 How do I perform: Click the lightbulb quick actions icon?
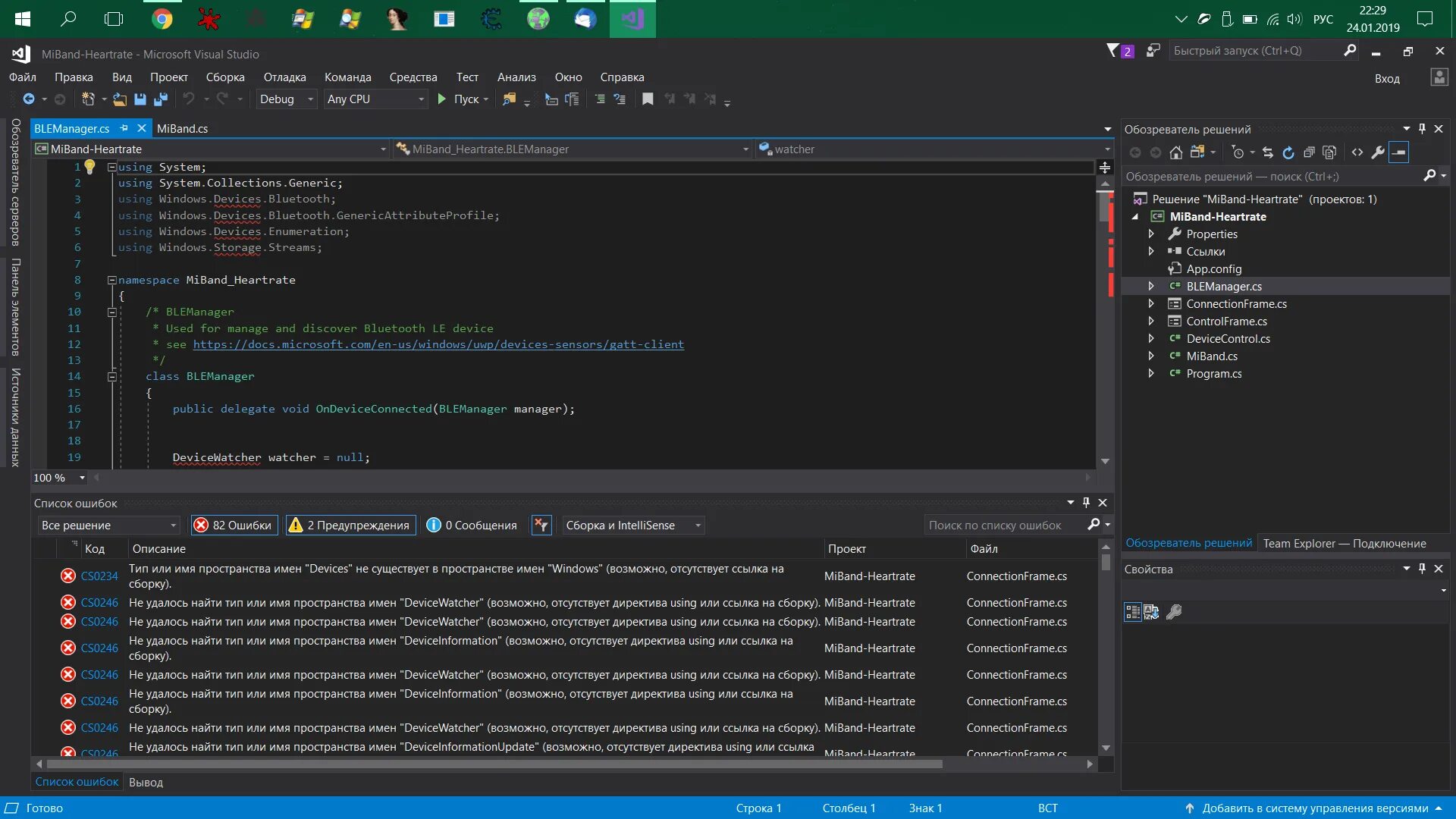[x=89, y=167]
